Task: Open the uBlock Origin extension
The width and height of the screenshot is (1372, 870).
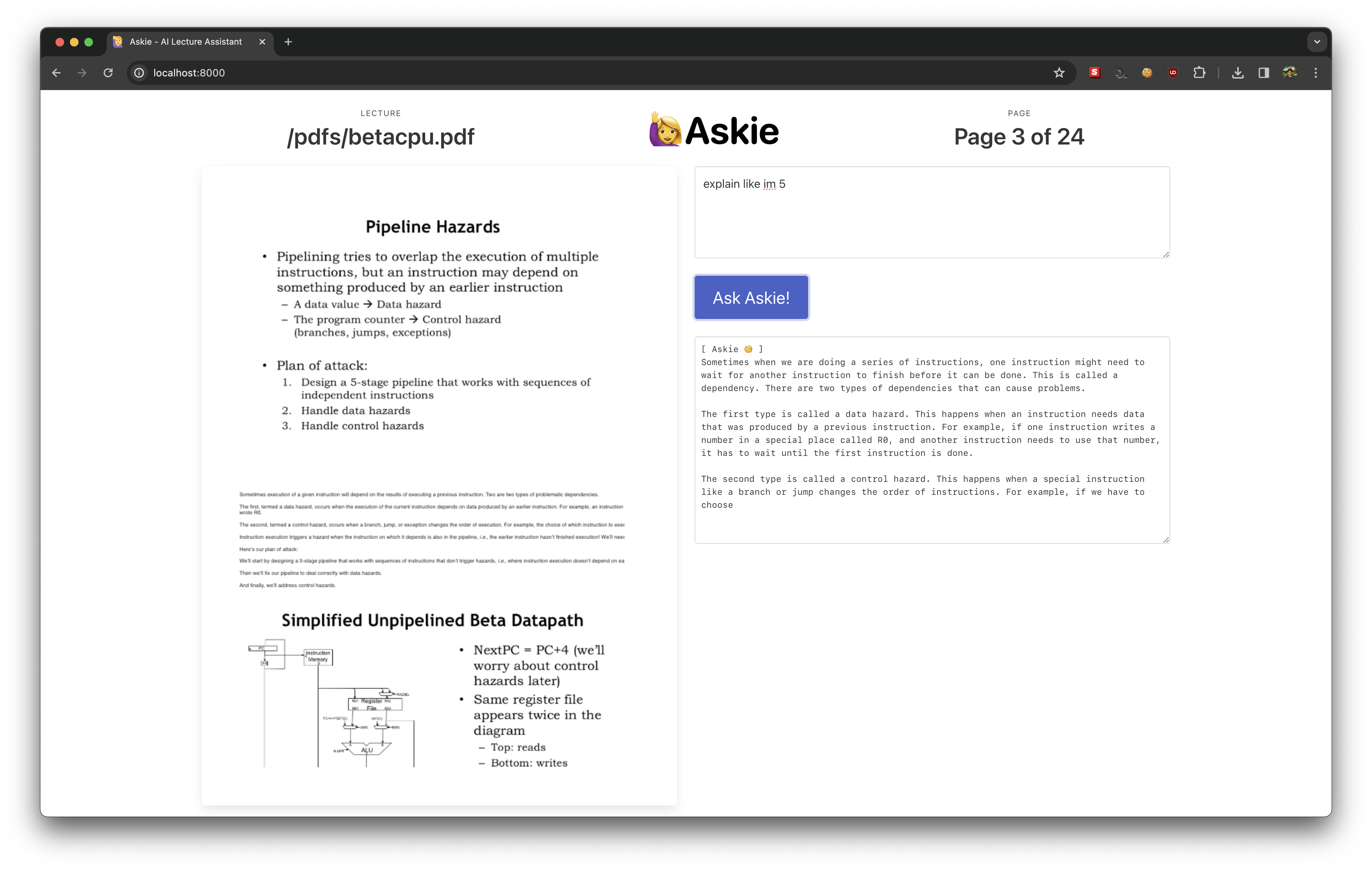Action: tap(1173, 73)
